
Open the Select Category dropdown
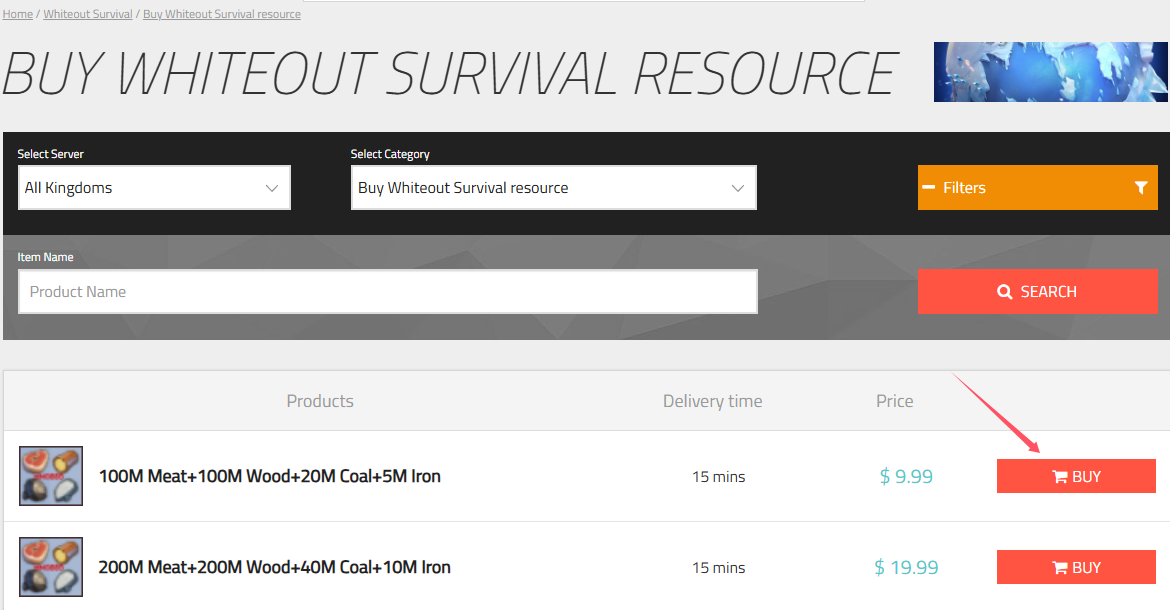[x=554, y=188]
